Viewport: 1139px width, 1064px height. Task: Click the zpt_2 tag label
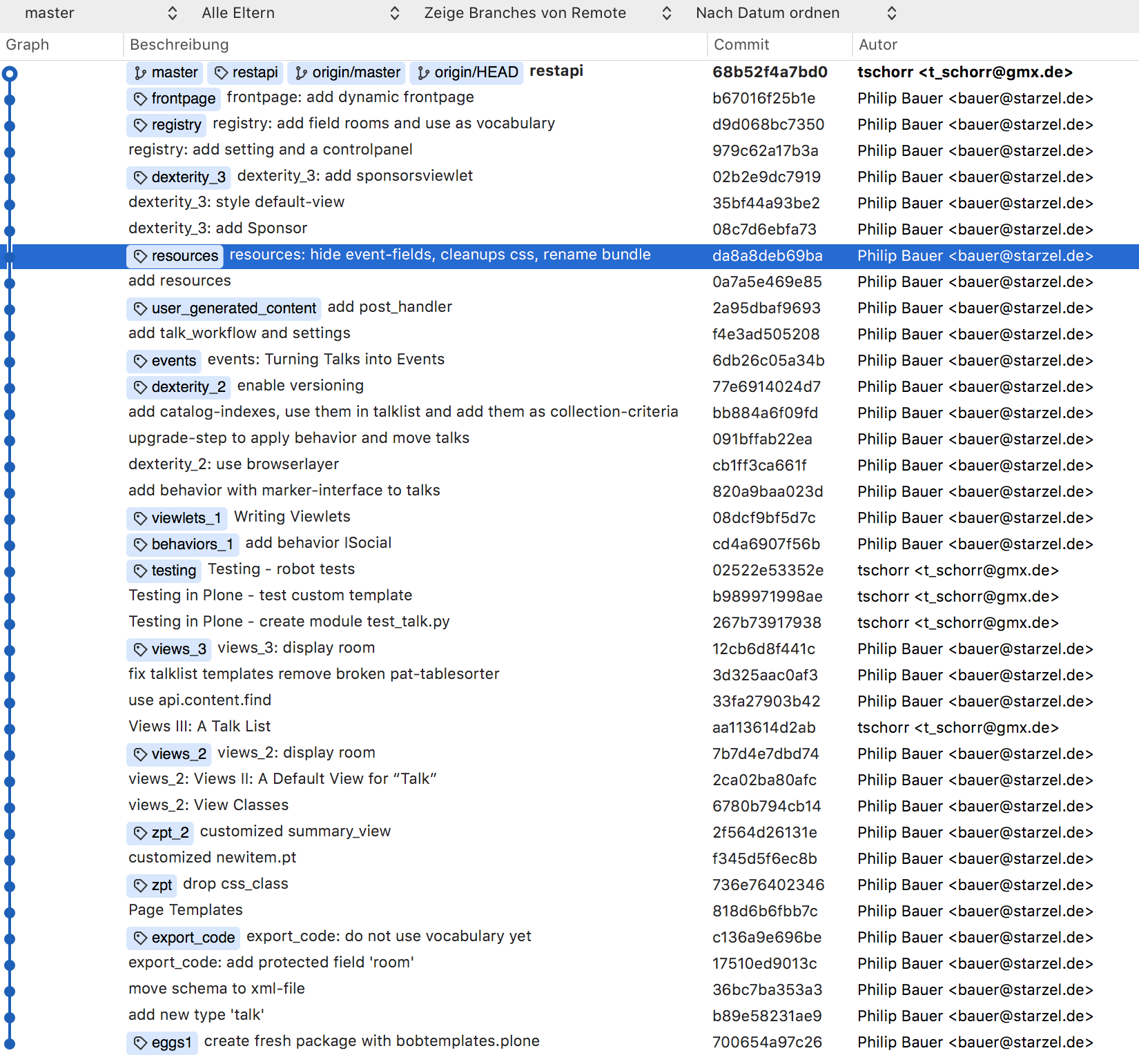tap(160, 833)
